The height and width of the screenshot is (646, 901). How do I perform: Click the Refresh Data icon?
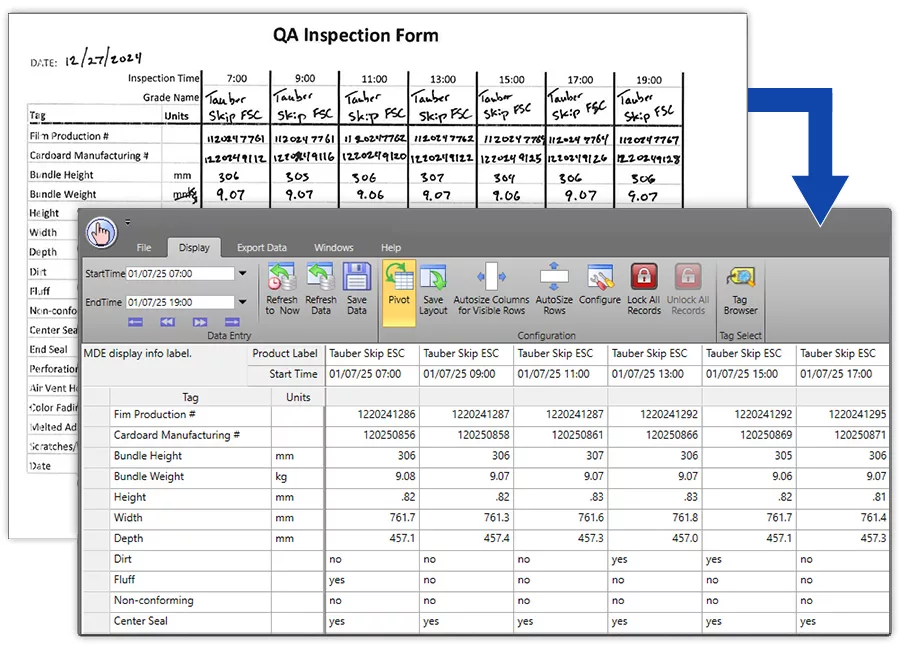coord(321,290)
